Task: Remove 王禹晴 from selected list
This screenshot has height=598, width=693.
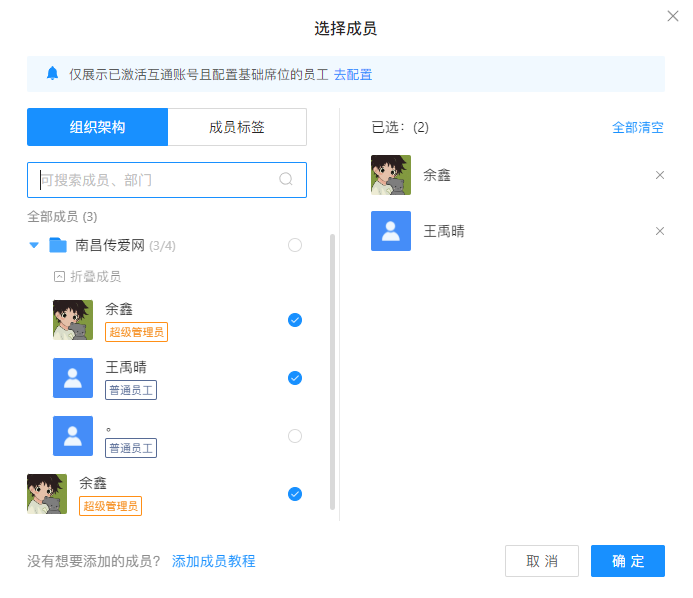Action: coord(659,231)
